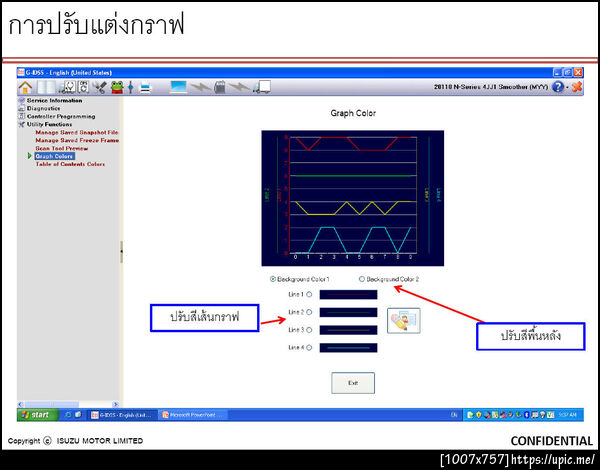Open Manage Saved Freeze Frame
Image resolution: width=600 pixels, height=470 pixels.
point(77,140)
